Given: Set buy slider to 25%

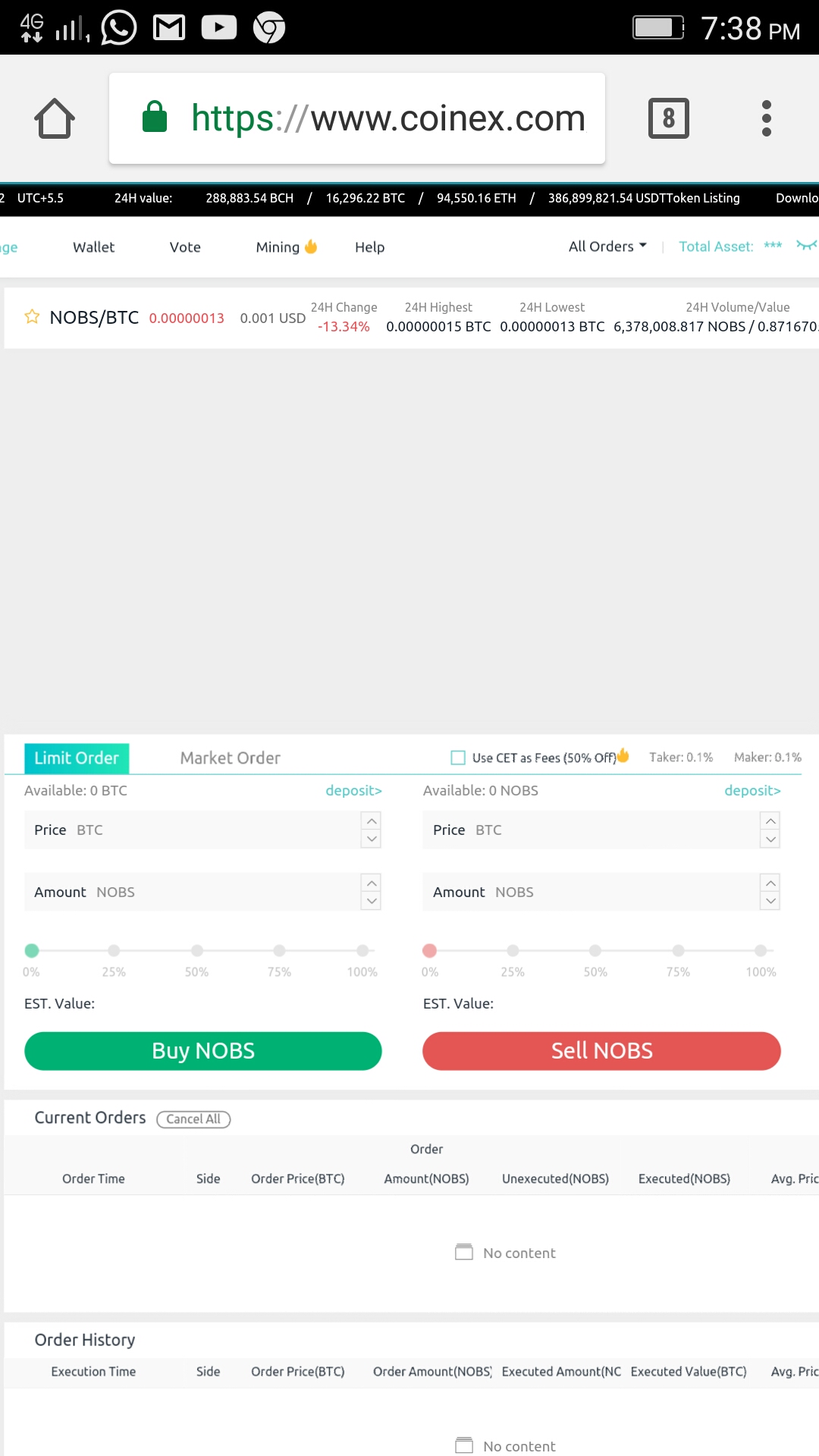Looking at the screenshot, I should click(x=114, y=950).
